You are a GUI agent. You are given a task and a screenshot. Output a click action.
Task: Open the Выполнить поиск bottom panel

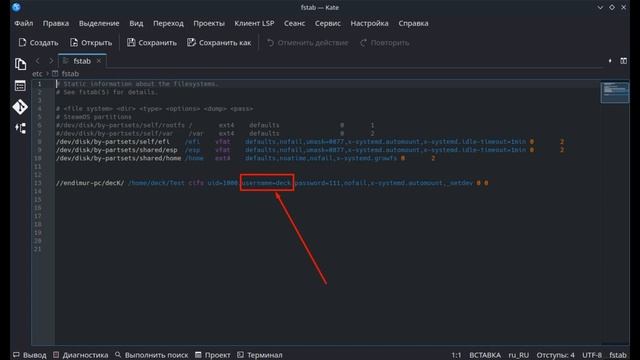coord(151,355)
